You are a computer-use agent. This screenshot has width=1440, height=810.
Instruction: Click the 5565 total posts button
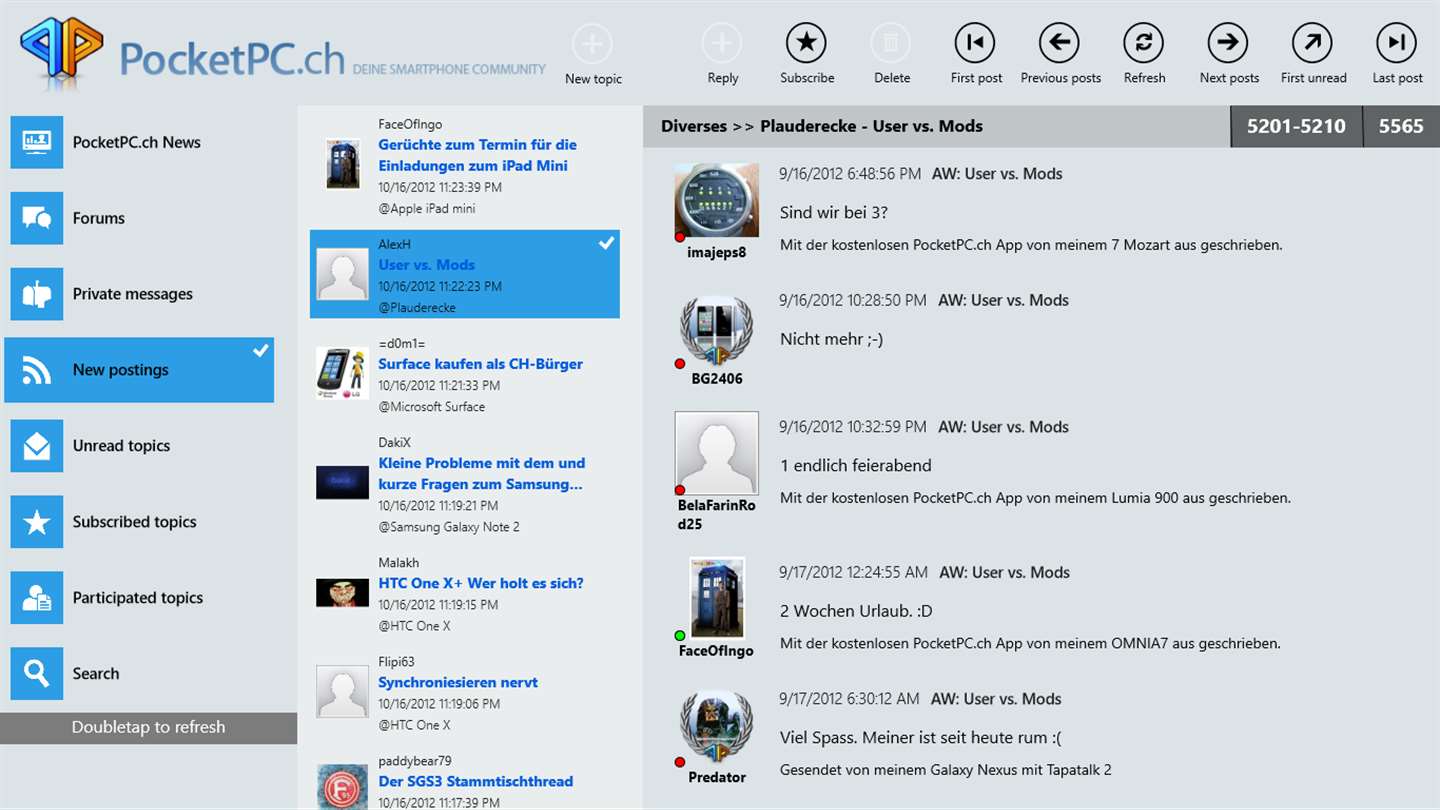point(1401,126)
